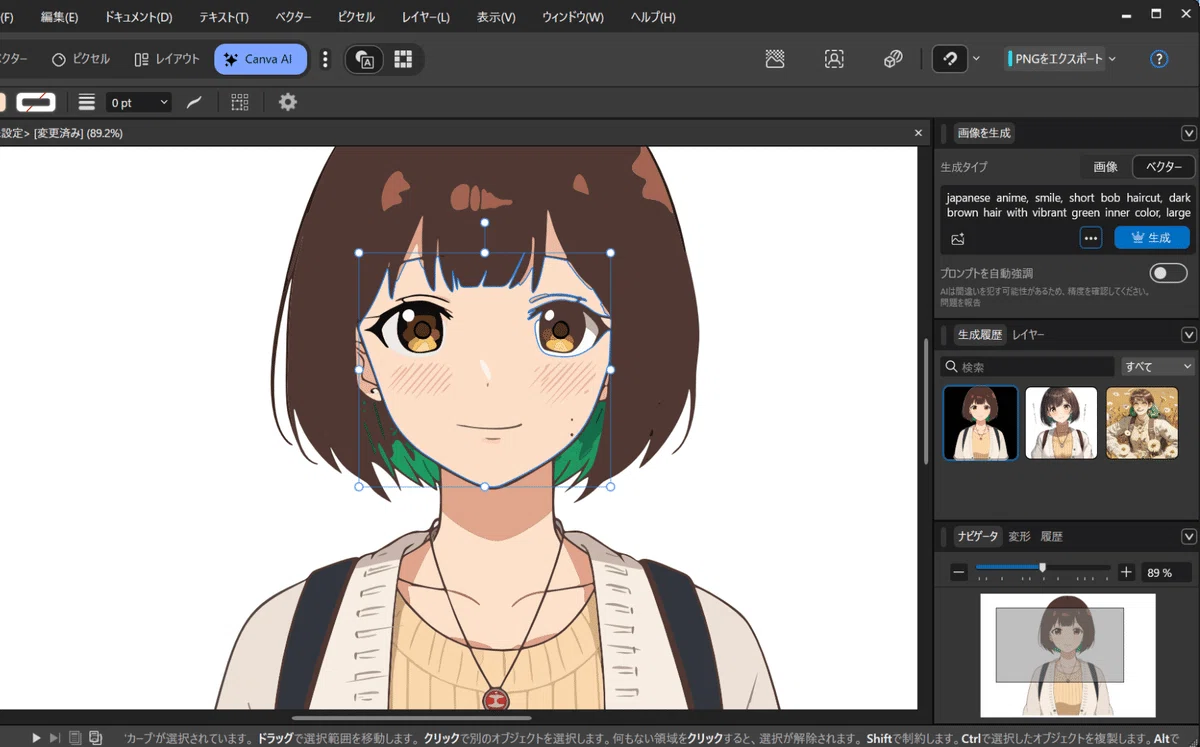The height and width of the screenshot is (747, 1200).
Task: Select 画像 generation type
Action: (x=1105, y=167)
